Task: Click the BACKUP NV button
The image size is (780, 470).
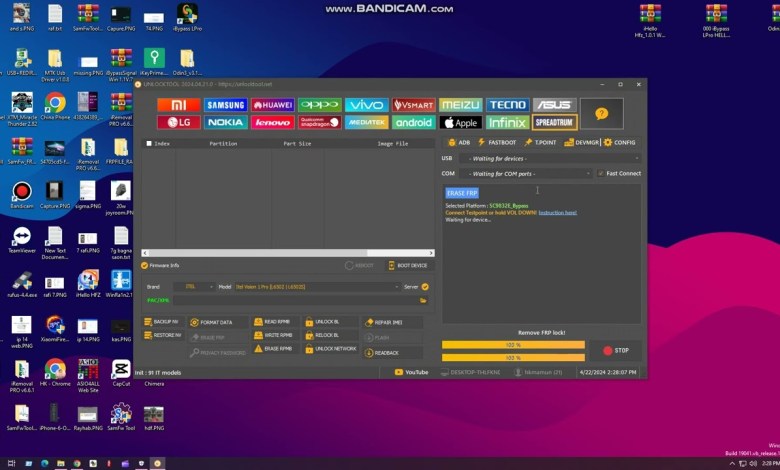Action: pyautogui.click(x=163, y=322)
